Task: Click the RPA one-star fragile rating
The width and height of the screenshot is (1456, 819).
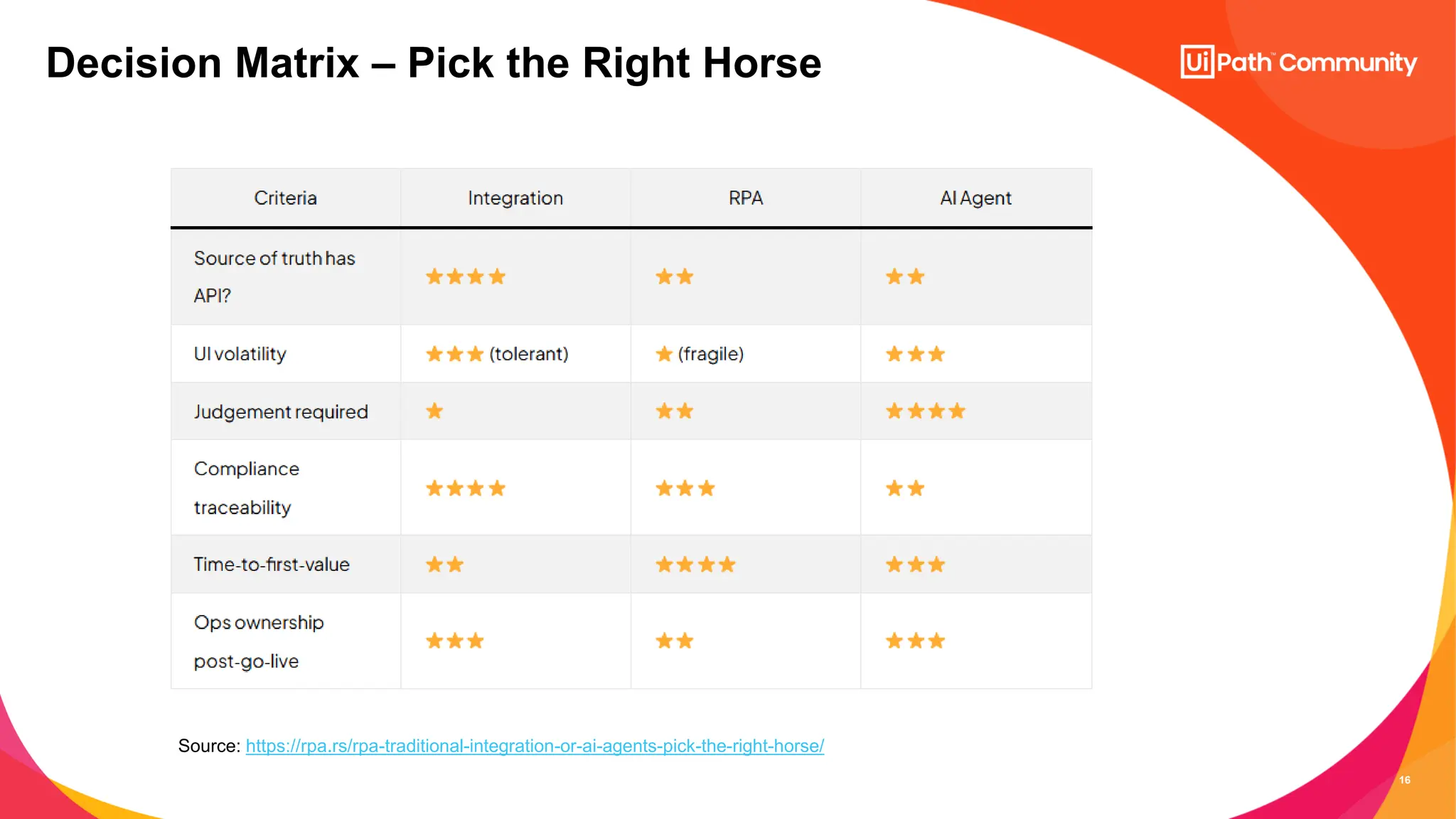Action: click(700, 354)
